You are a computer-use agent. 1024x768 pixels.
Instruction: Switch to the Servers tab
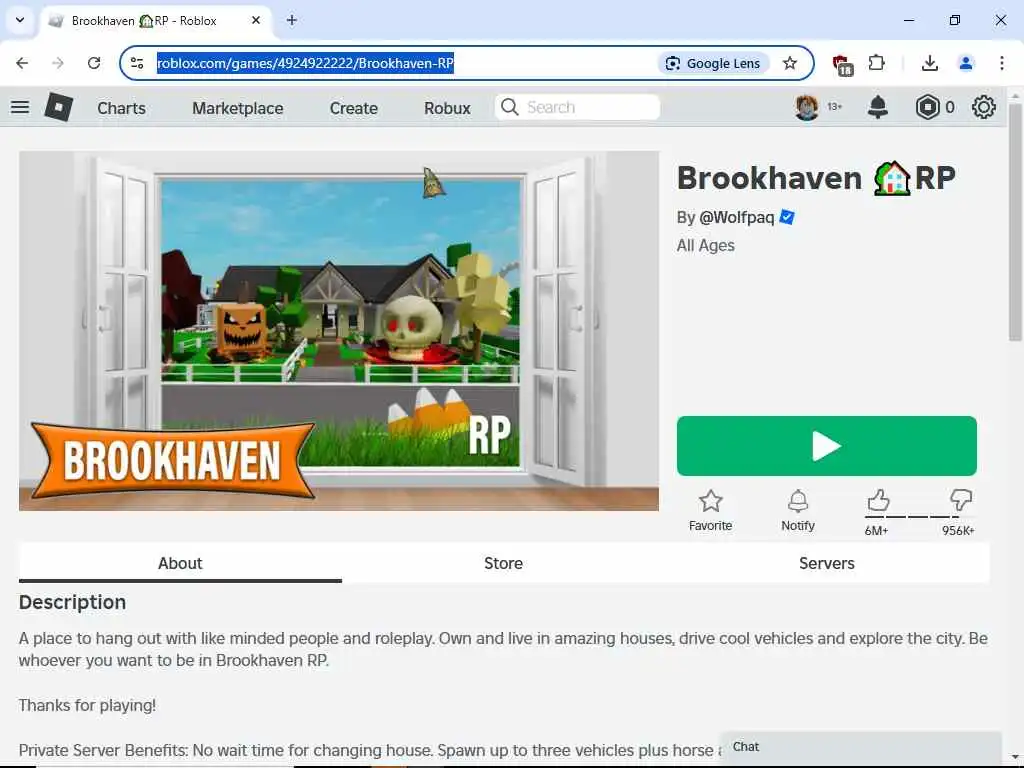827,563
